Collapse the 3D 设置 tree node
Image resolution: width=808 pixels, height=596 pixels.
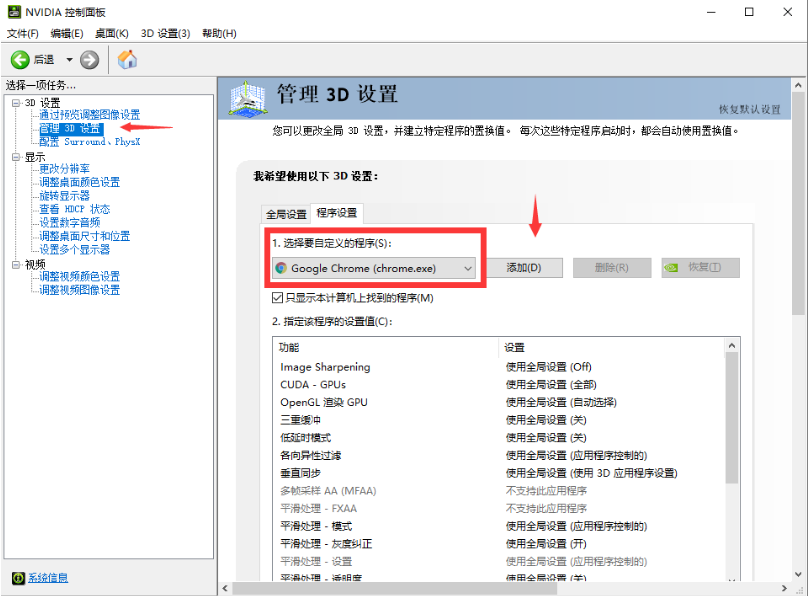tap(16, 103)
